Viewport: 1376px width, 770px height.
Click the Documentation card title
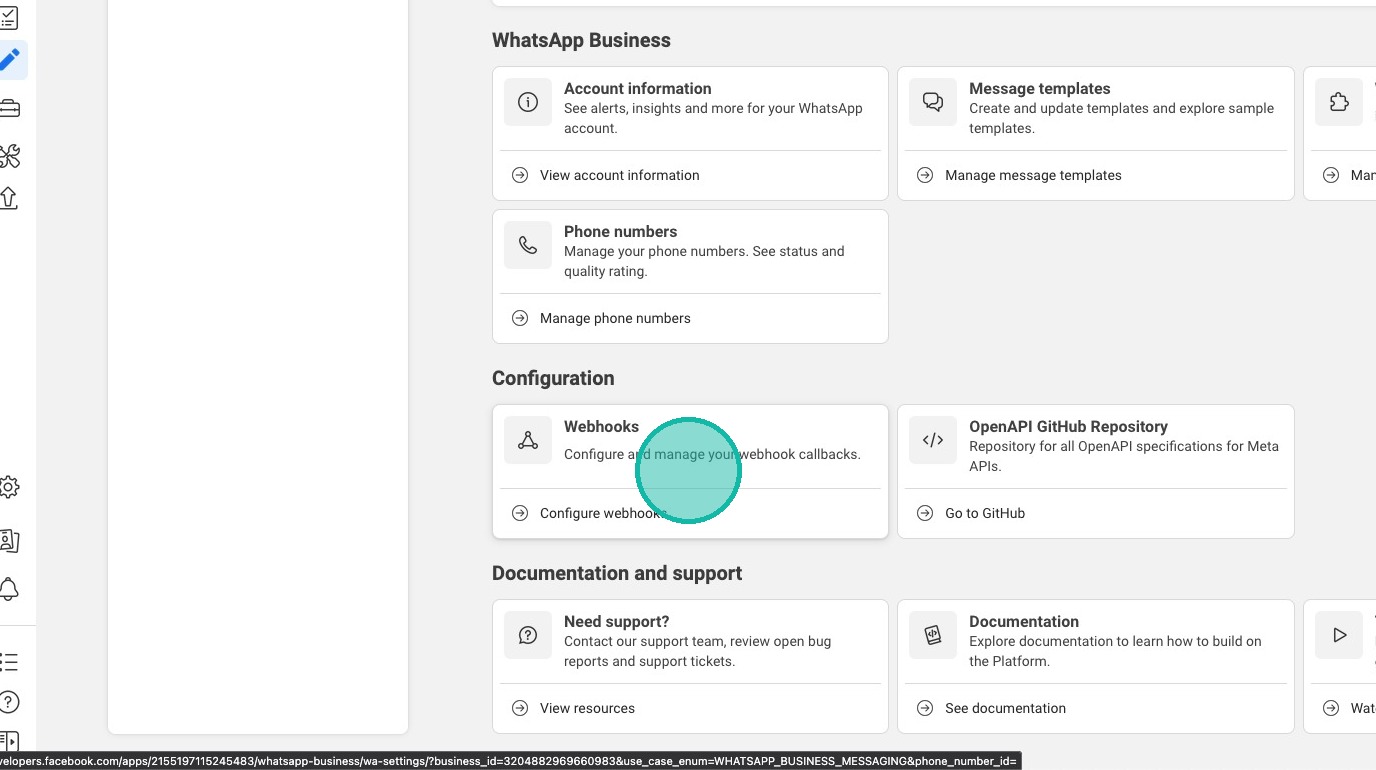pos(1023,621)
